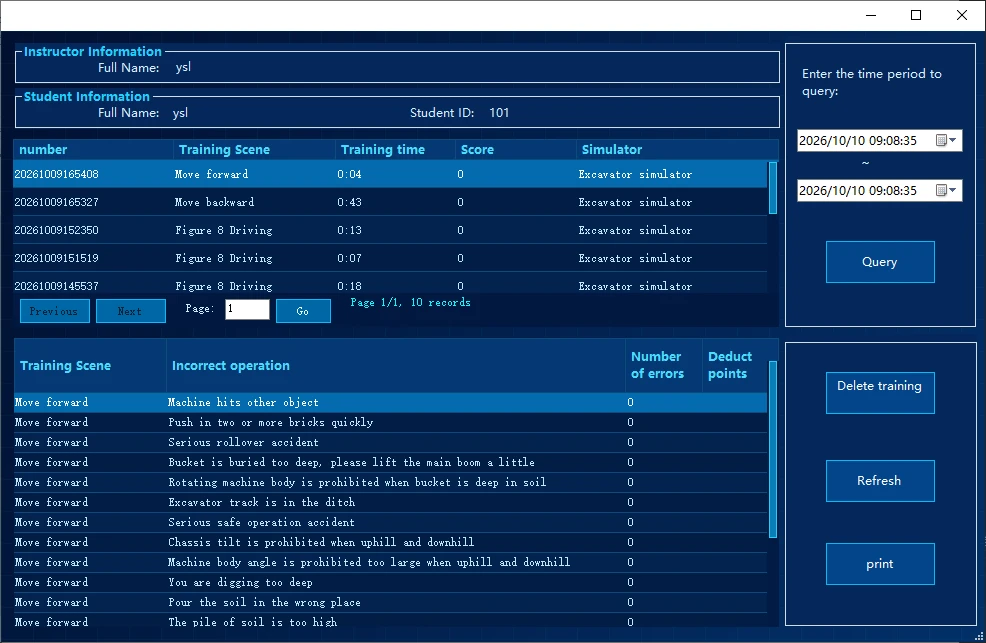Click the Number of errors column header

click(663, 366)
